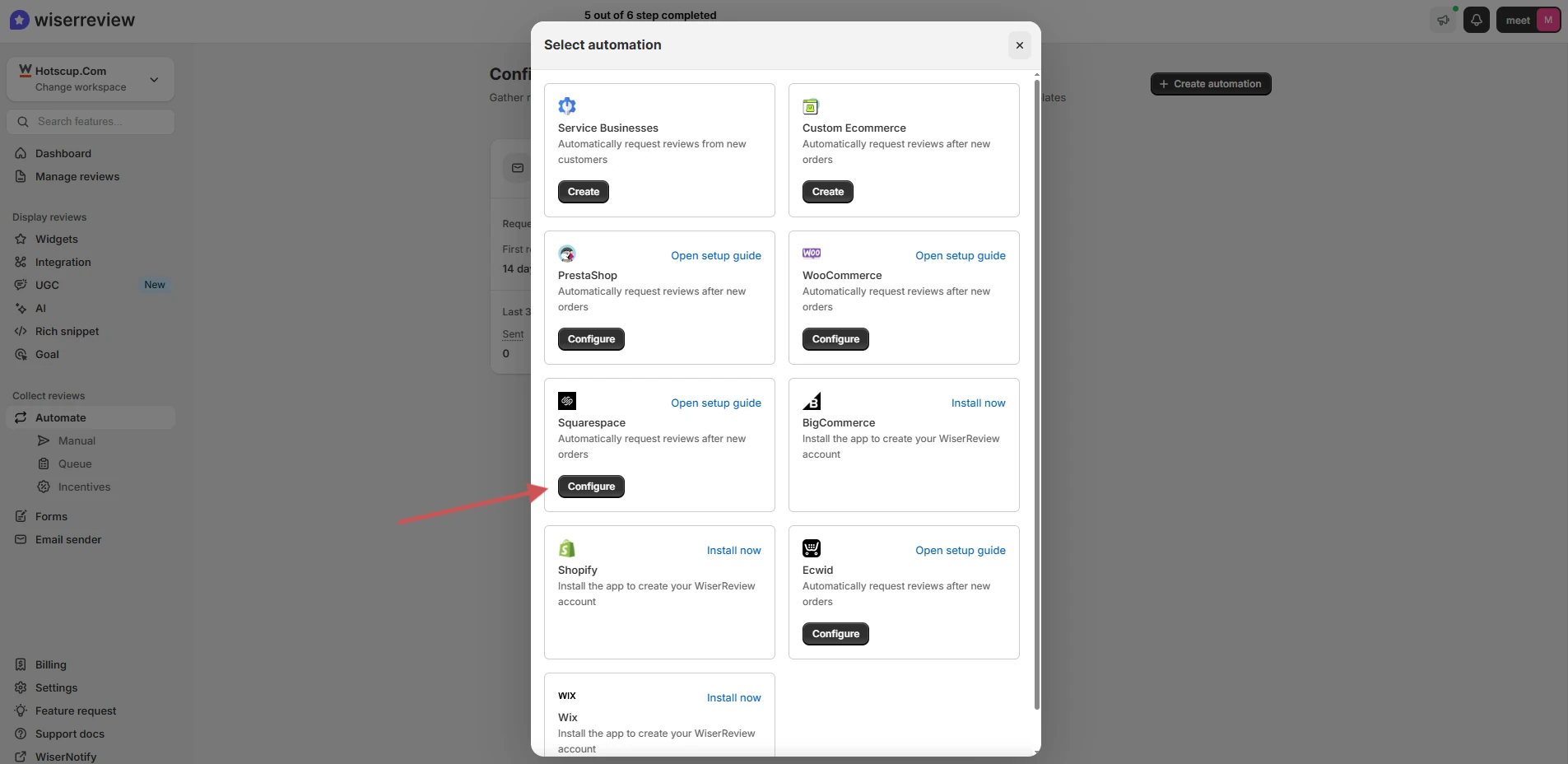
Task: Click the Wix logo icon
Action: coord(567,696)
